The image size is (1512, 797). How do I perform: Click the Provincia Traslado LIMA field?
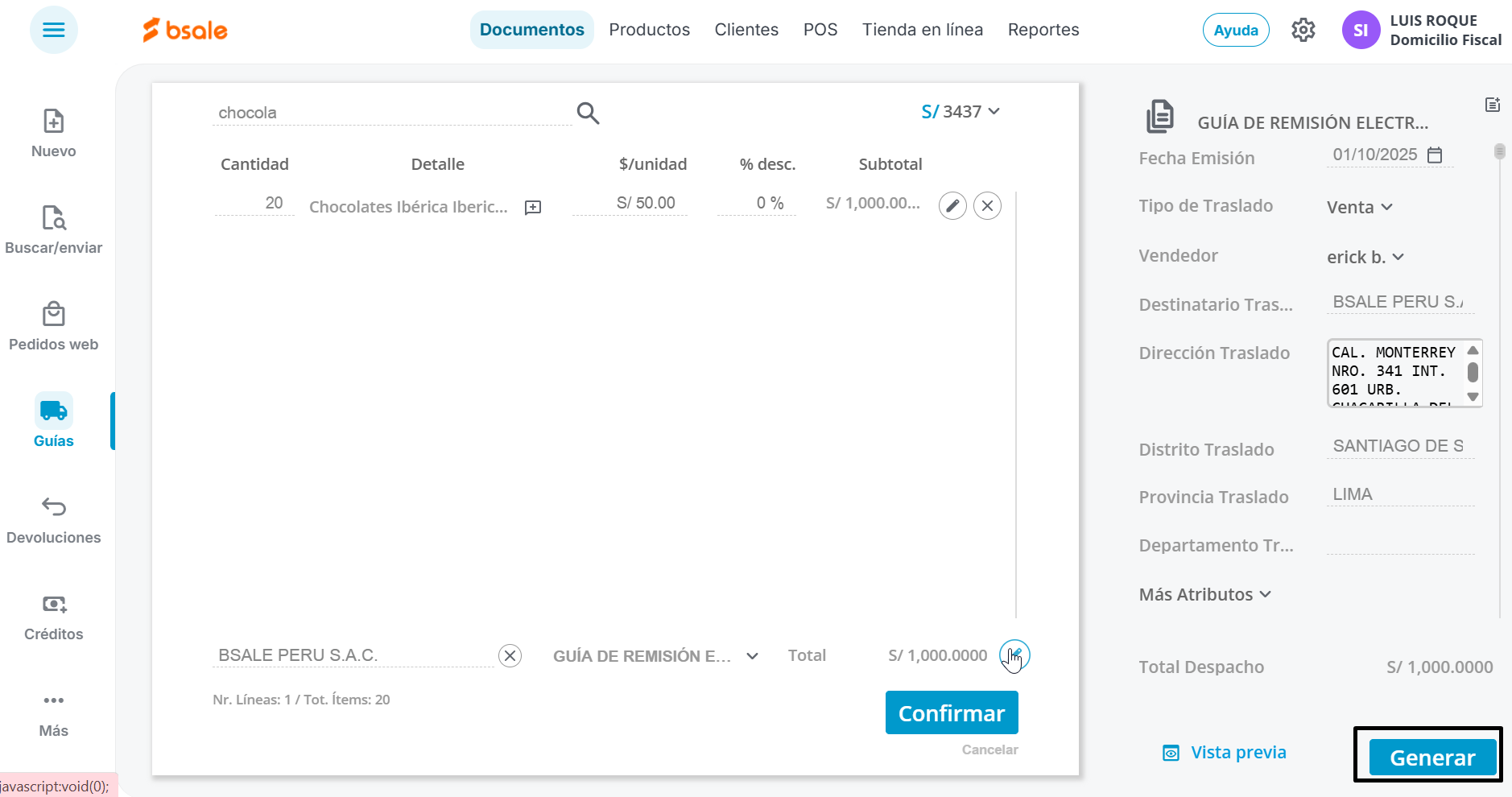point(1400,494)
